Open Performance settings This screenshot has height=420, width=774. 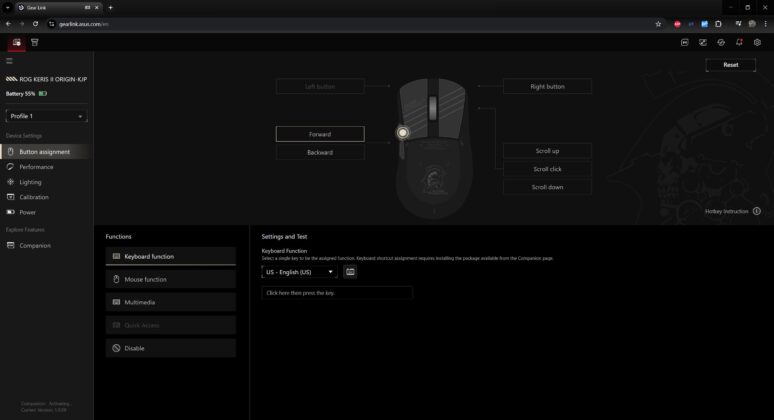pos(45,167)
